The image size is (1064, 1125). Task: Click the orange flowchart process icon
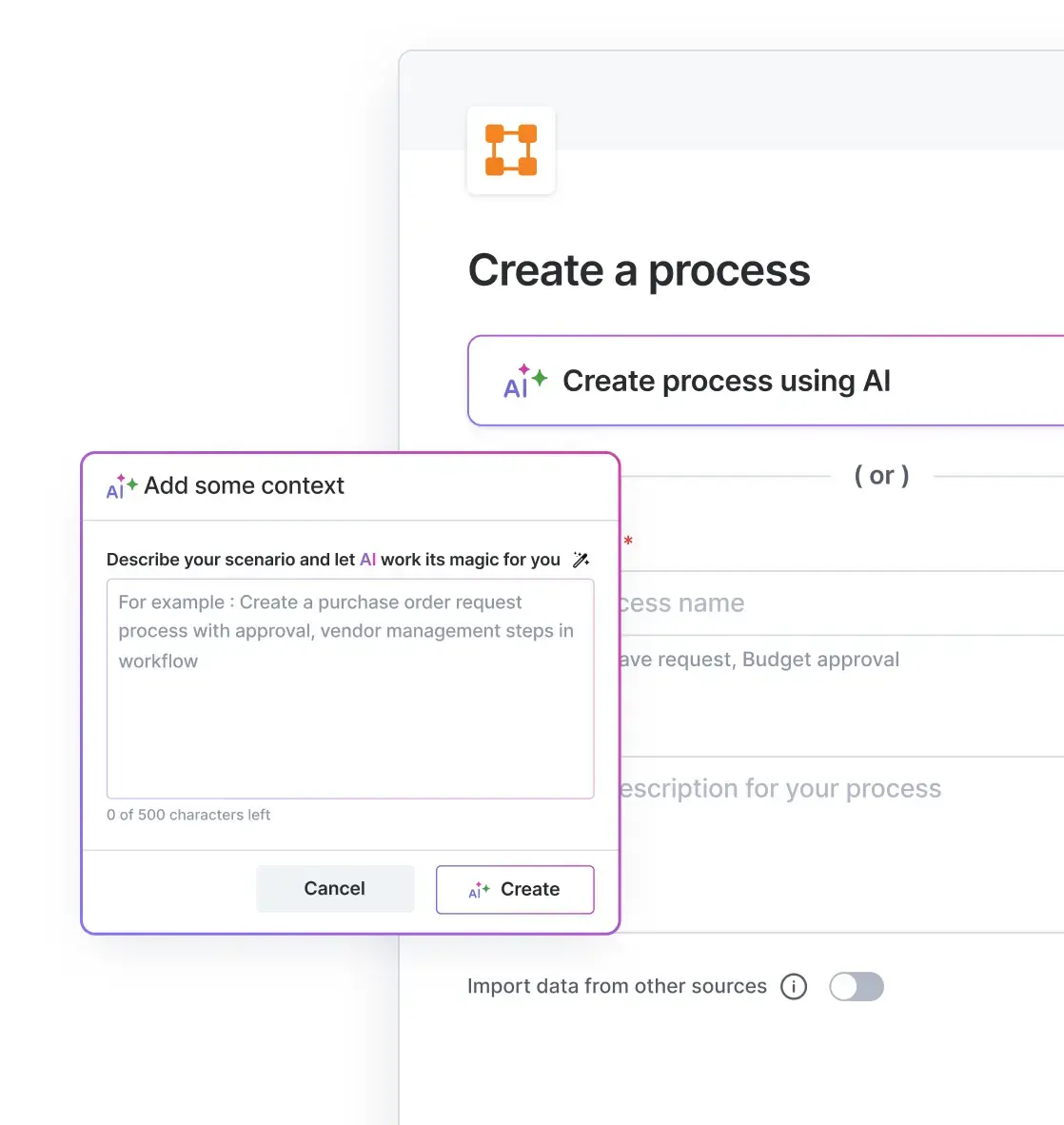click(x=511, y=151)
